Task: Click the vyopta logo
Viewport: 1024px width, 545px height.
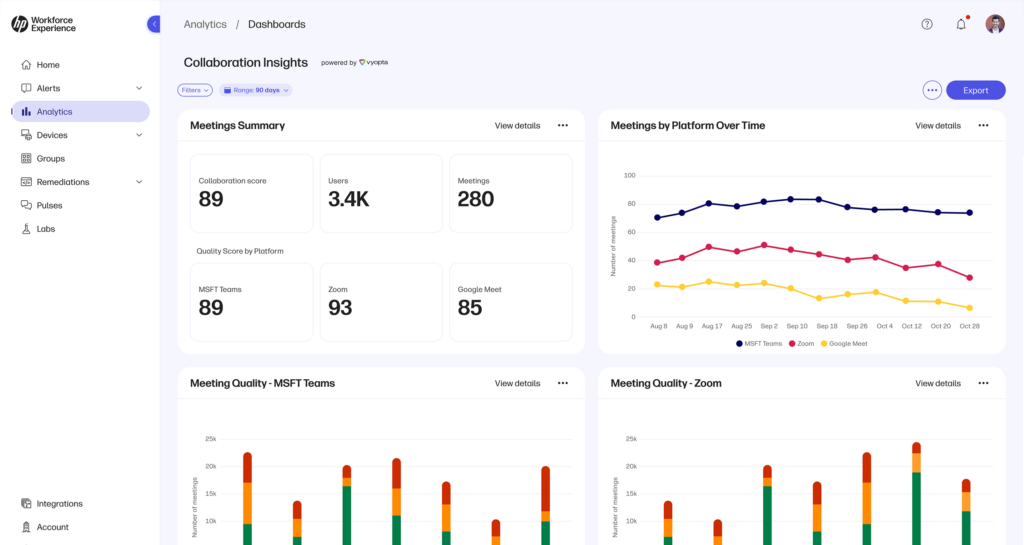Action: 374,63
